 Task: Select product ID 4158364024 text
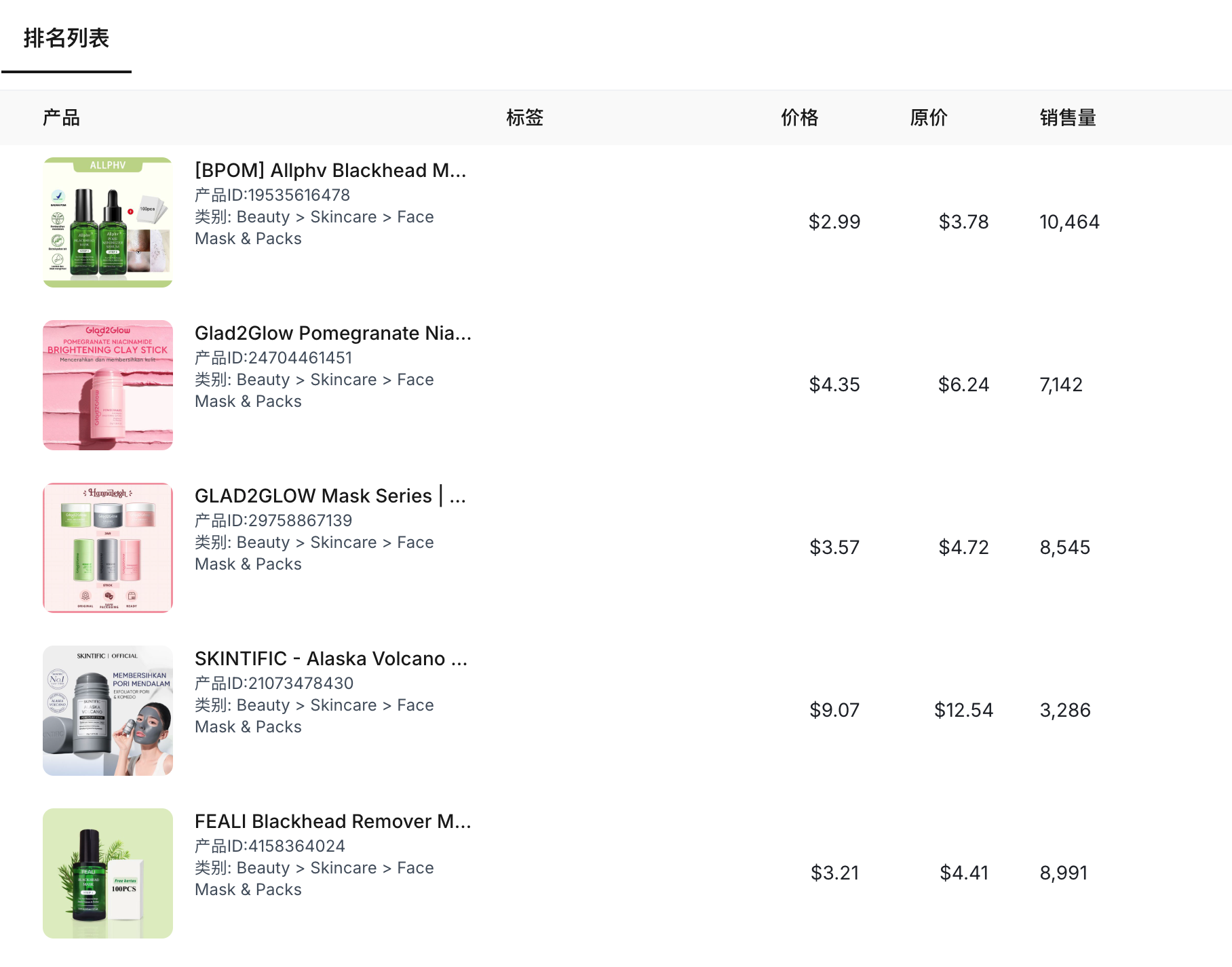270,846
